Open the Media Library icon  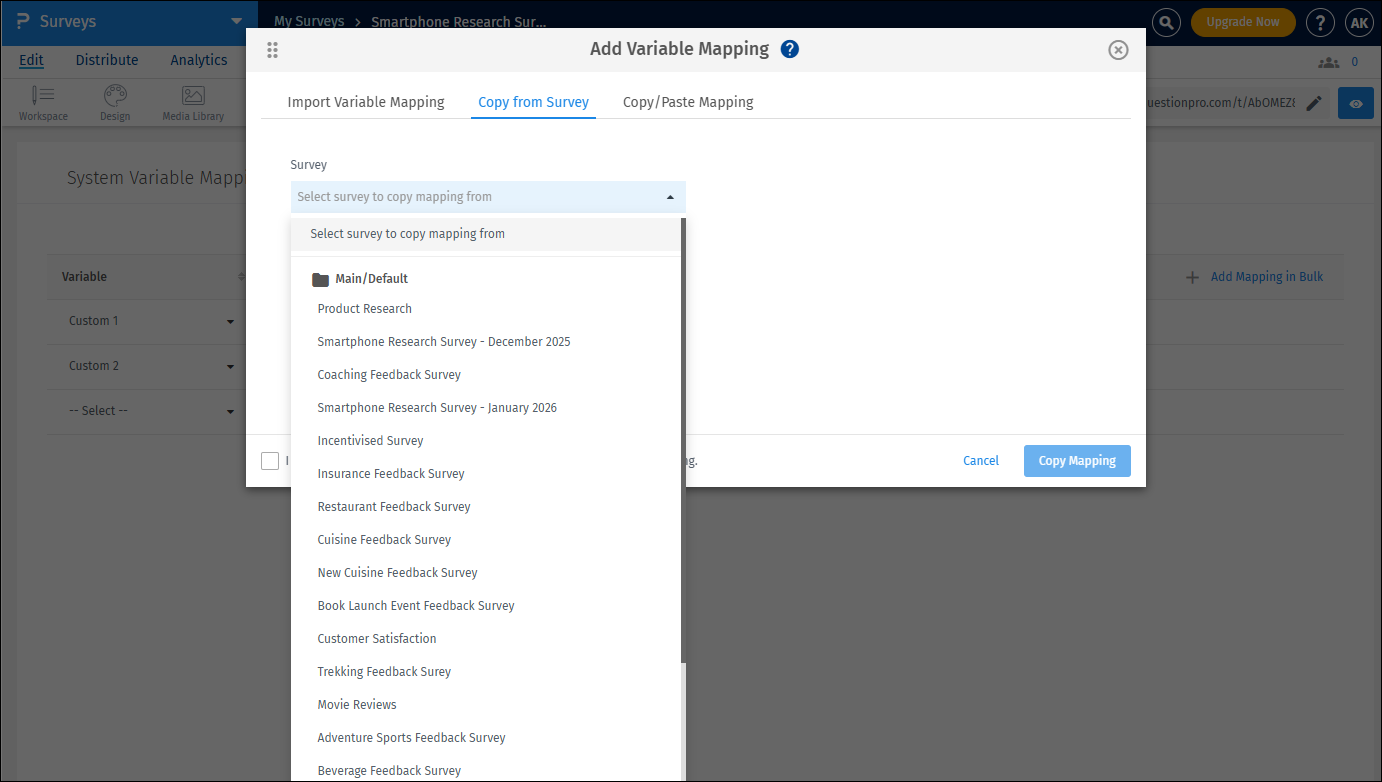192,101
